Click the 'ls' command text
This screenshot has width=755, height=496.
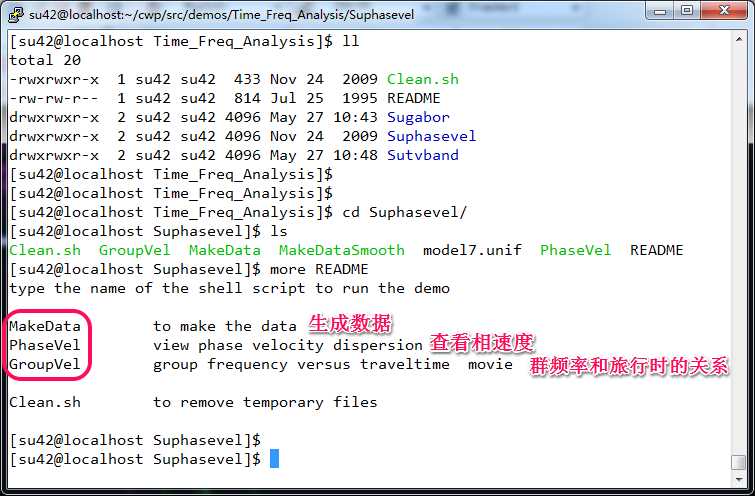[279, 232]
